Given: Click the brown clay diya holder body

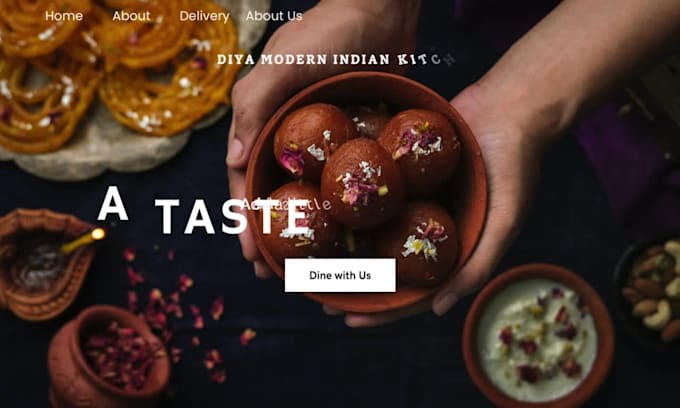Looking at the screenshot, I should click(x=43, y=264).
